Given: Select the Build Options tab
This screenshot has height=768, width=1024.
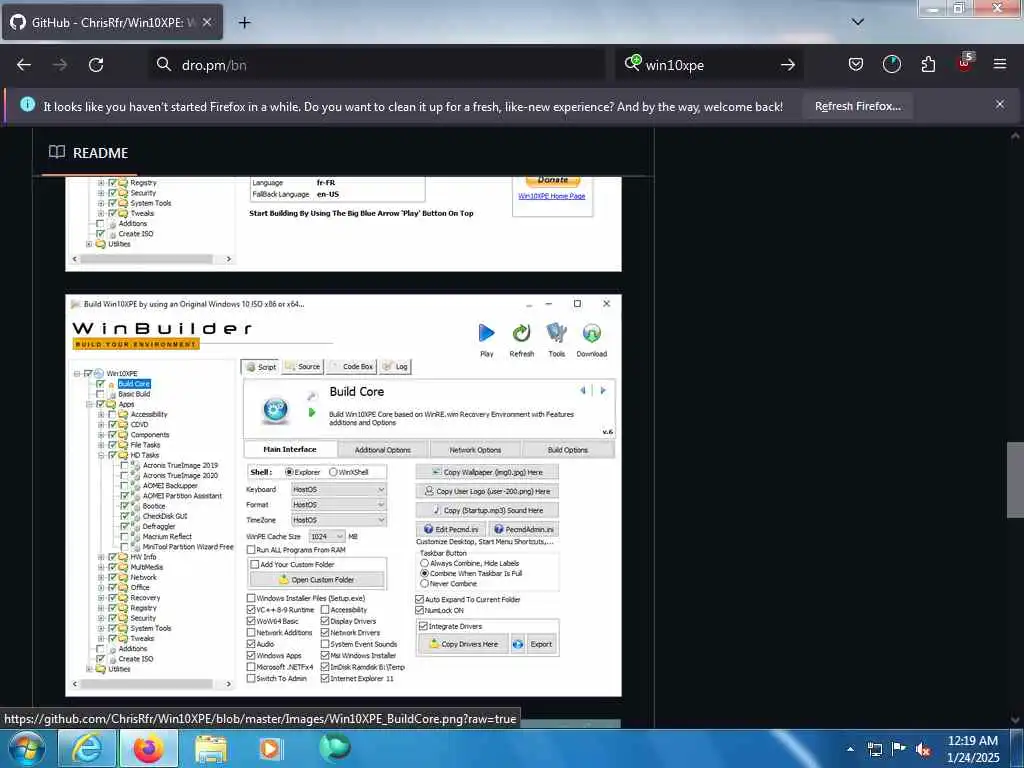Looking at the screenshot, I should click(x=568, y=450).
